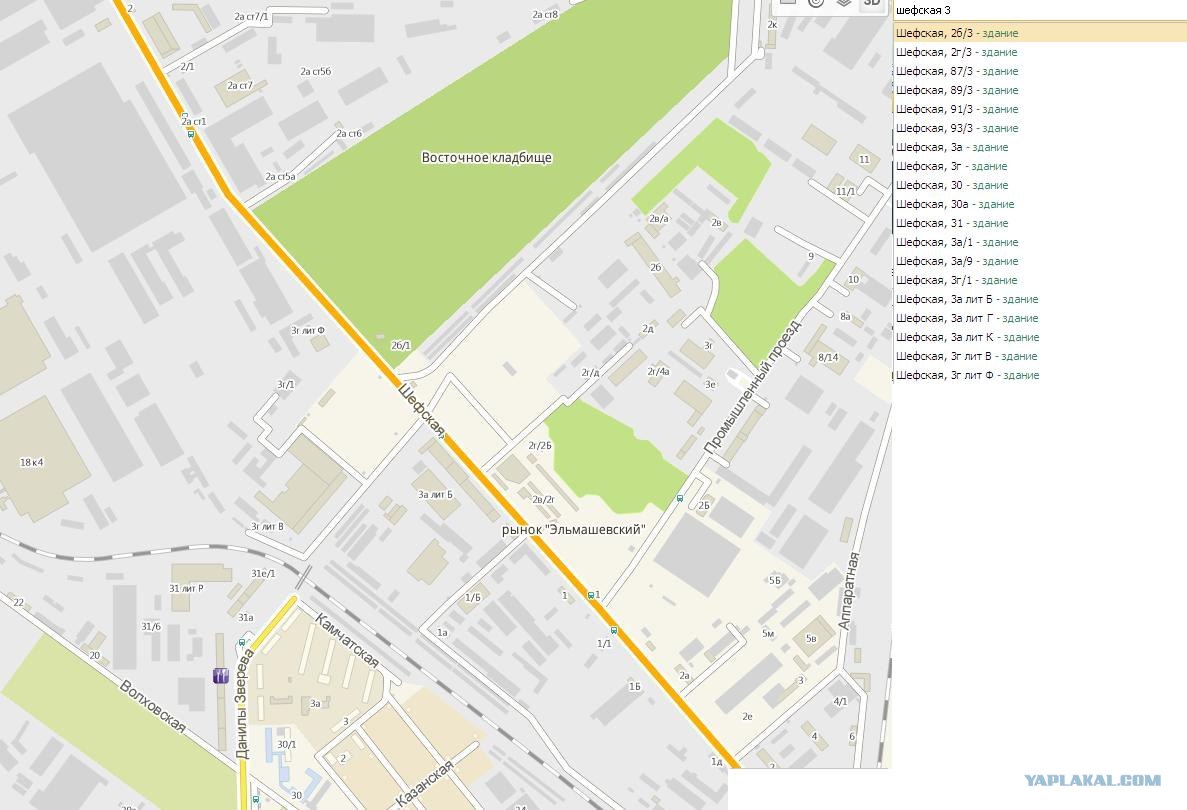
Task: Open the YAPLAKAL.COM watermark link
Action: tap(1092, 780)
